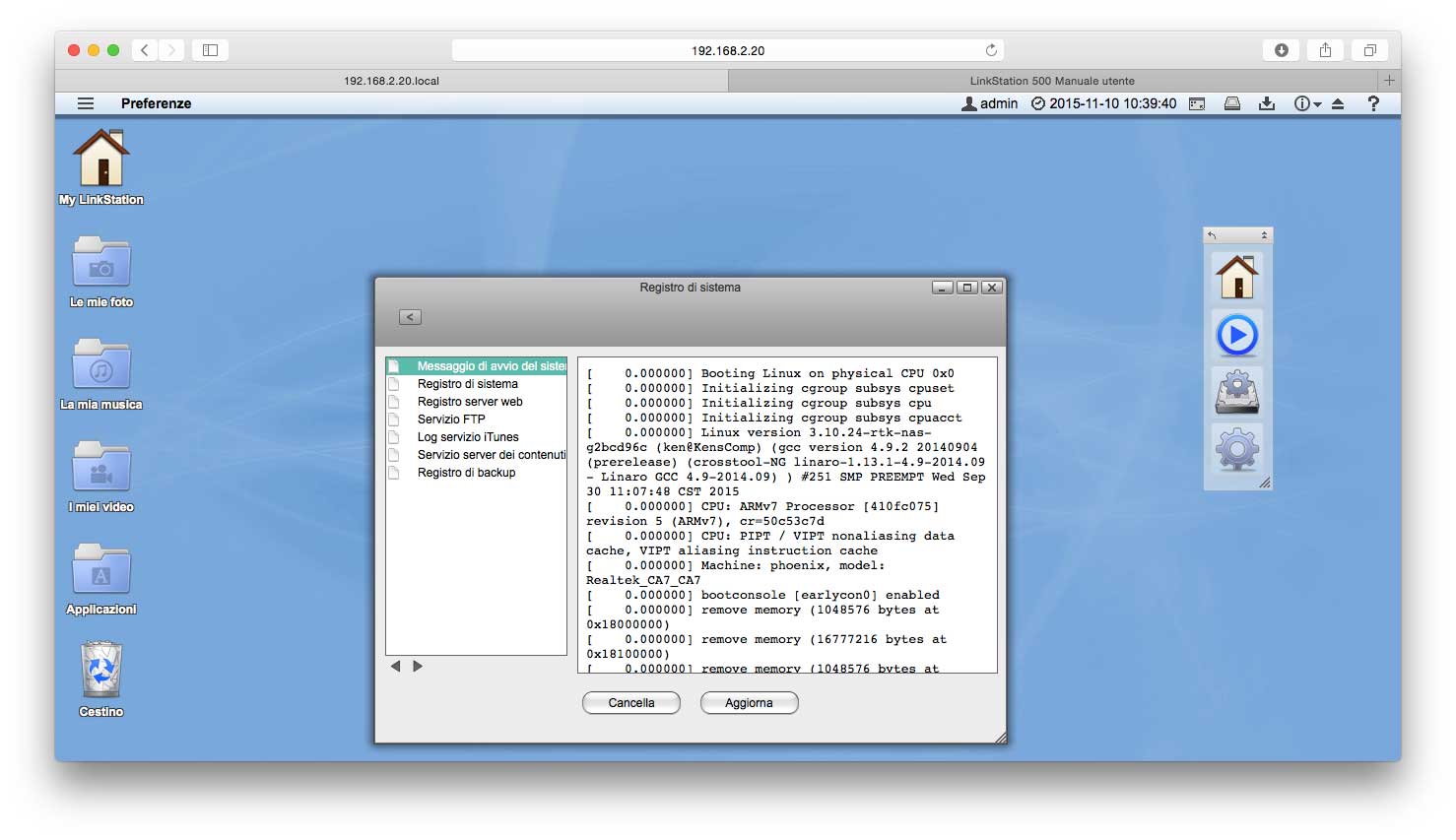This screenshot has width=1456, height=840.
Task: Click the admin user icon
Action: point(969,103)
